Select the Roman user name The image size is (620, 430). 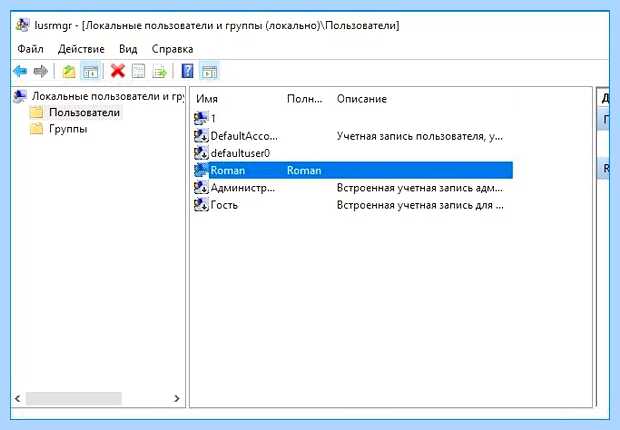click(227, 170)
